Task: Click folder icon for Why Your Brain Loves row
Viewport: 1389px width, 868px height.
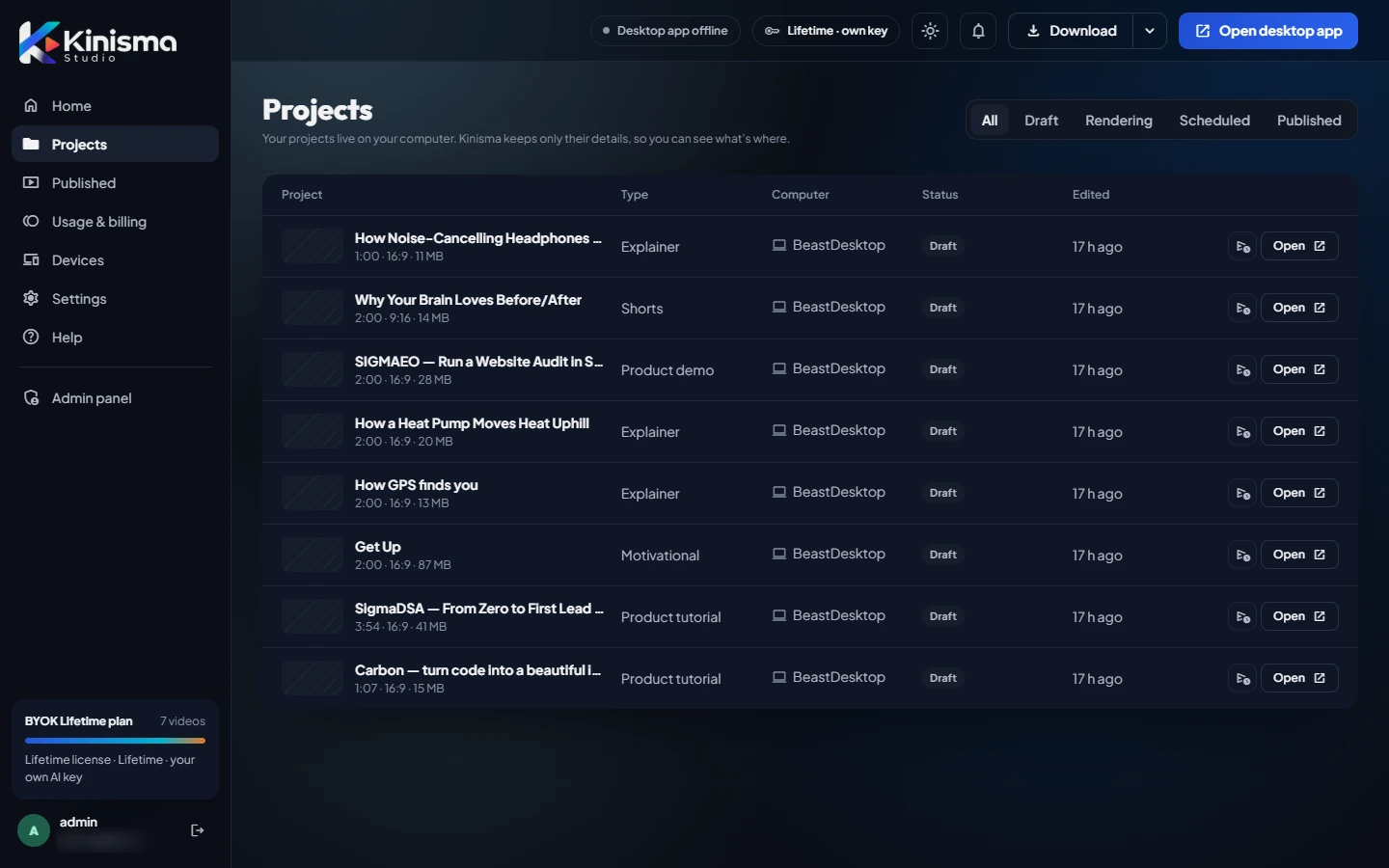Action: pos(1243,309)
